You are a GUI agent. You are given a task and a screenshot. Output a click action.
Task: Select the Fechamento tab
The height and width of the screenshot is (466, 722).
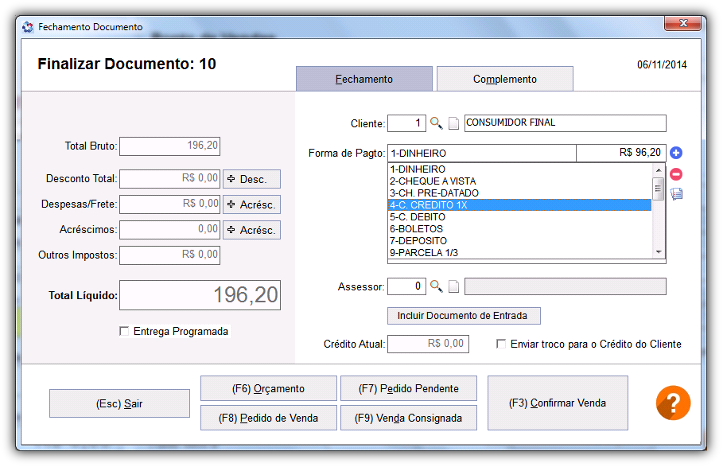364,79
